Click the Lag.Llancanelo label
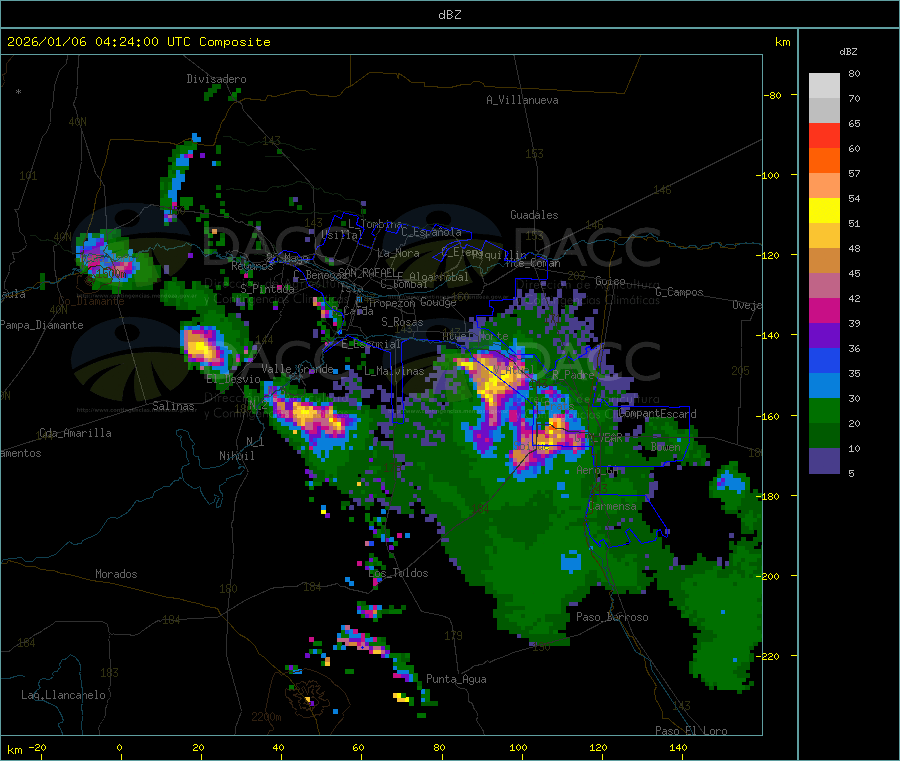This screenshot has height=761, width=900. 63,695
